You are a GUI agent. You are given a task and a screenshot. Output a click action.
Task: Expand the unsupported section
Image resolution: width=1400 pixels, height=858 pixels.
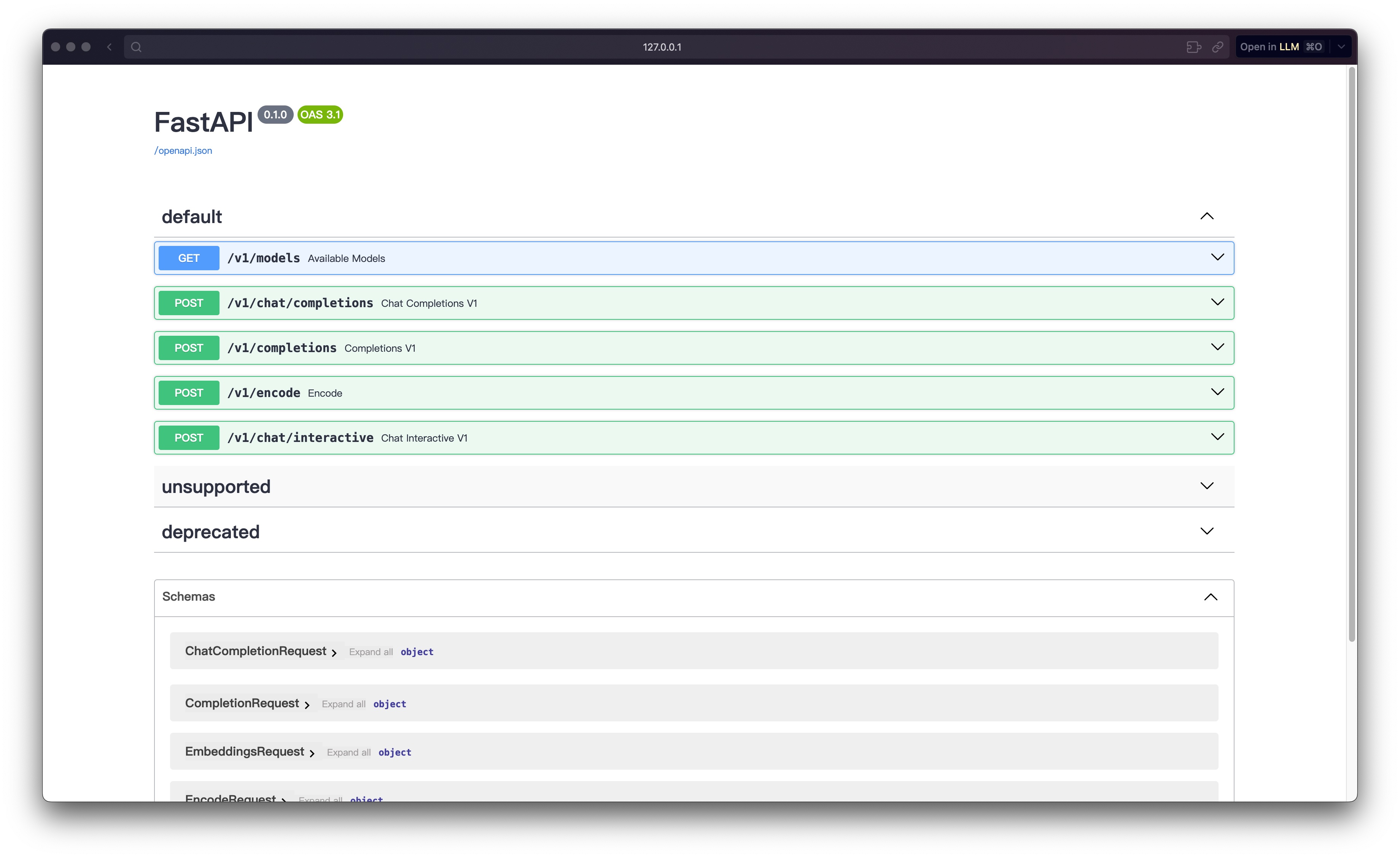1206,486
